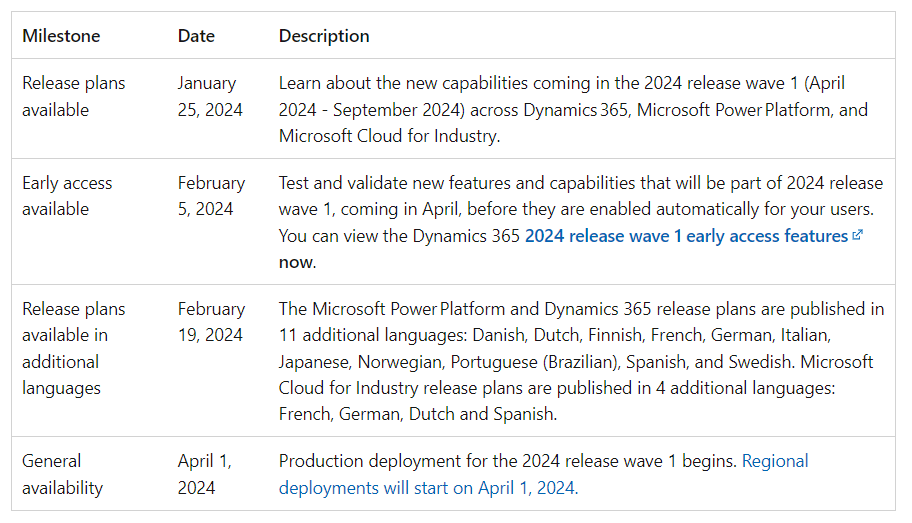The image size is (912, 523).
Task: Click the external link icon after early access features
Action: pos(857,236)
